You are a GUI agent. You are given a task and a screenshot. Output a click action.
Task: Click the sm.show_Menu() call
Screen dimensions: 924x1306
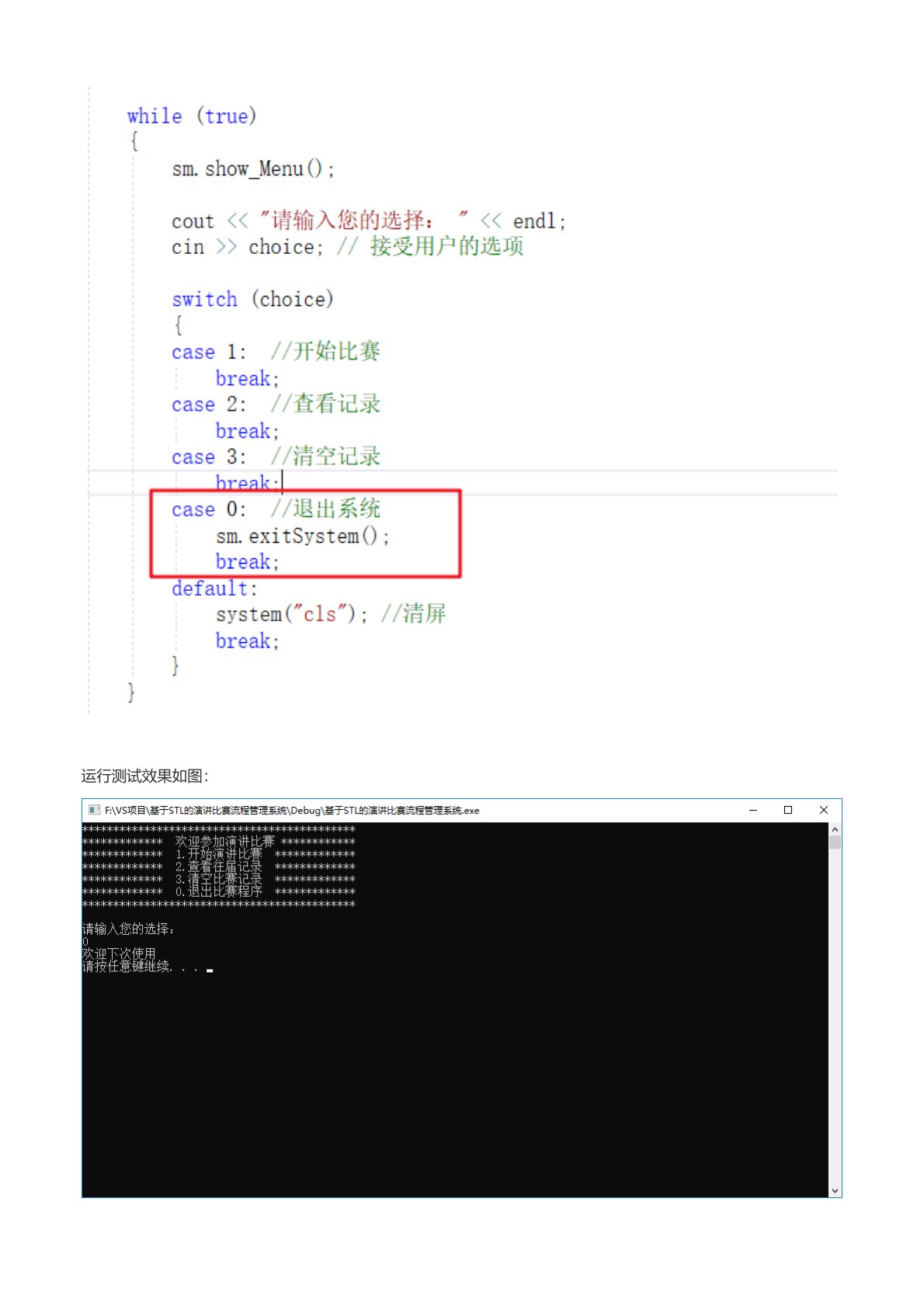253,169
